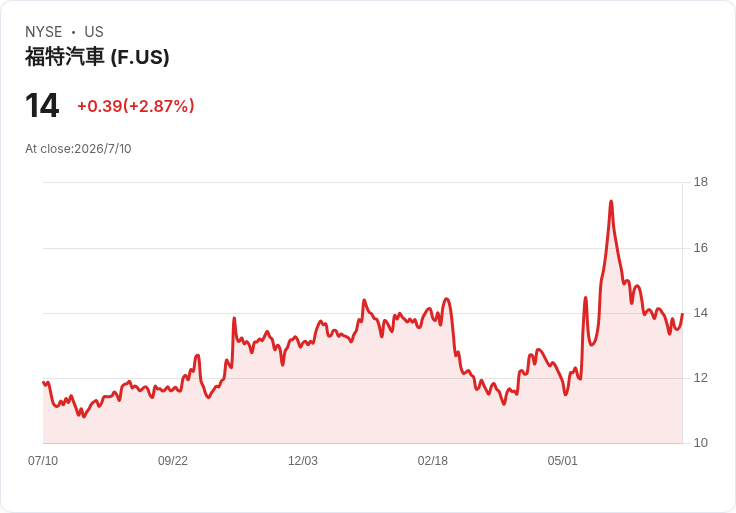
Task: Click the 福特汽車 (F.US) stock title
Action: 97,57
